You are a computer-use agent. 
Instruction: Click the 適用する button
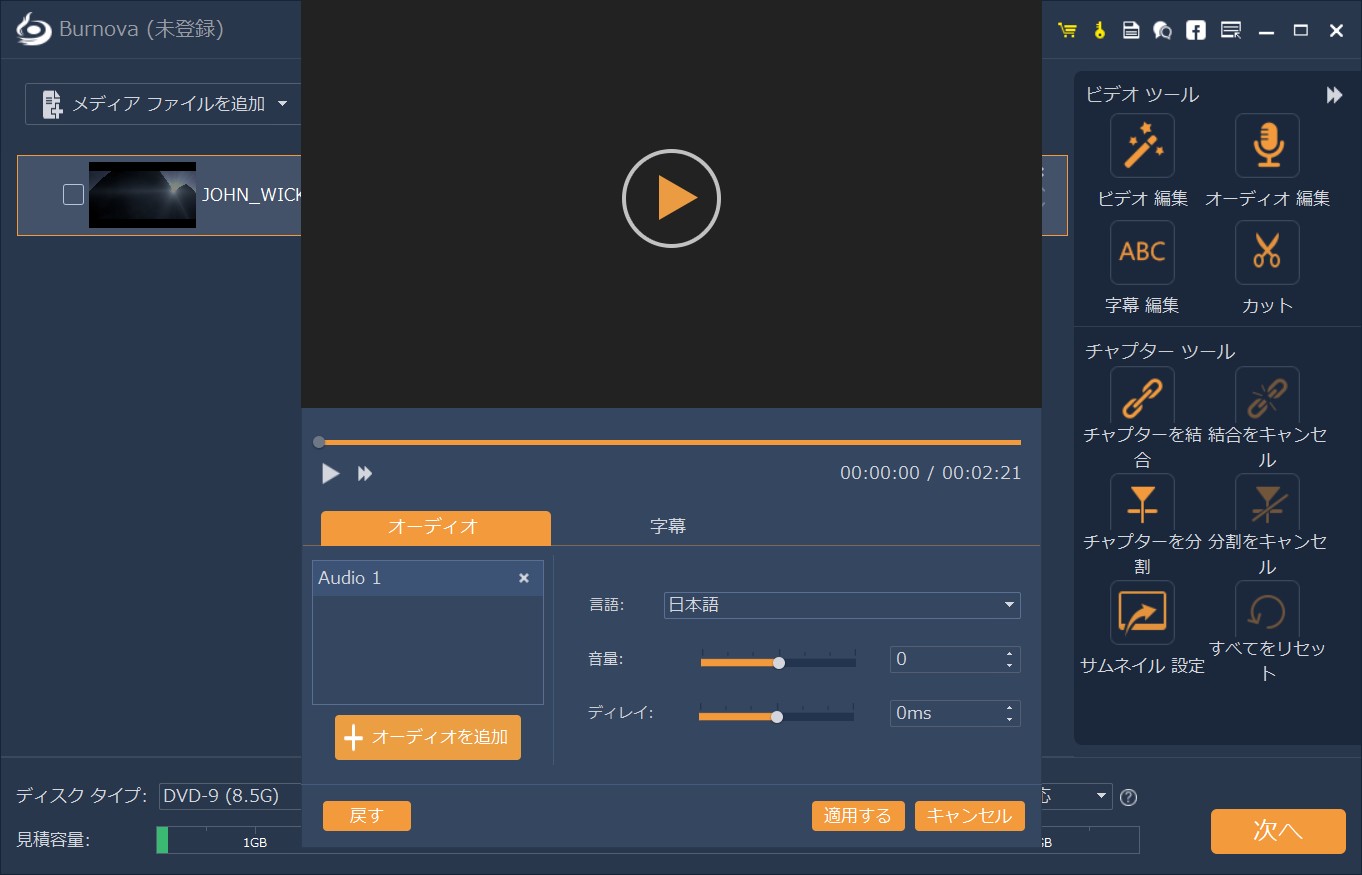(x=857, y=815)
